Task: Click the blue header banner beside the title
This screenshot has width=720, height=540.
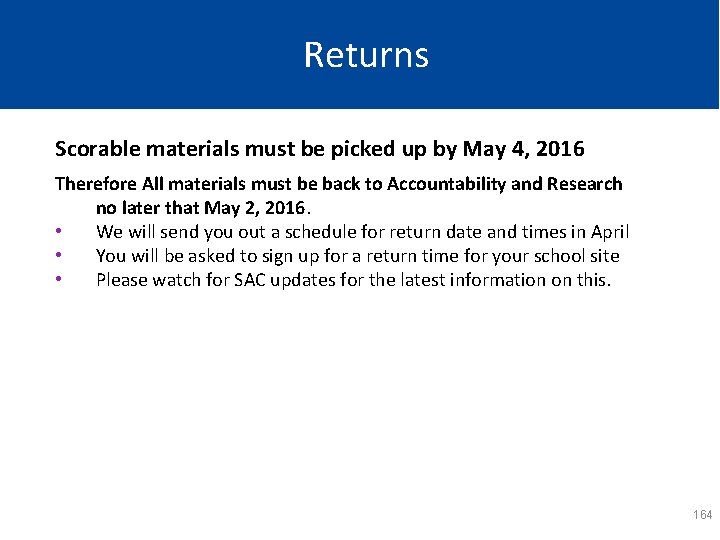Action: (580, 55)
